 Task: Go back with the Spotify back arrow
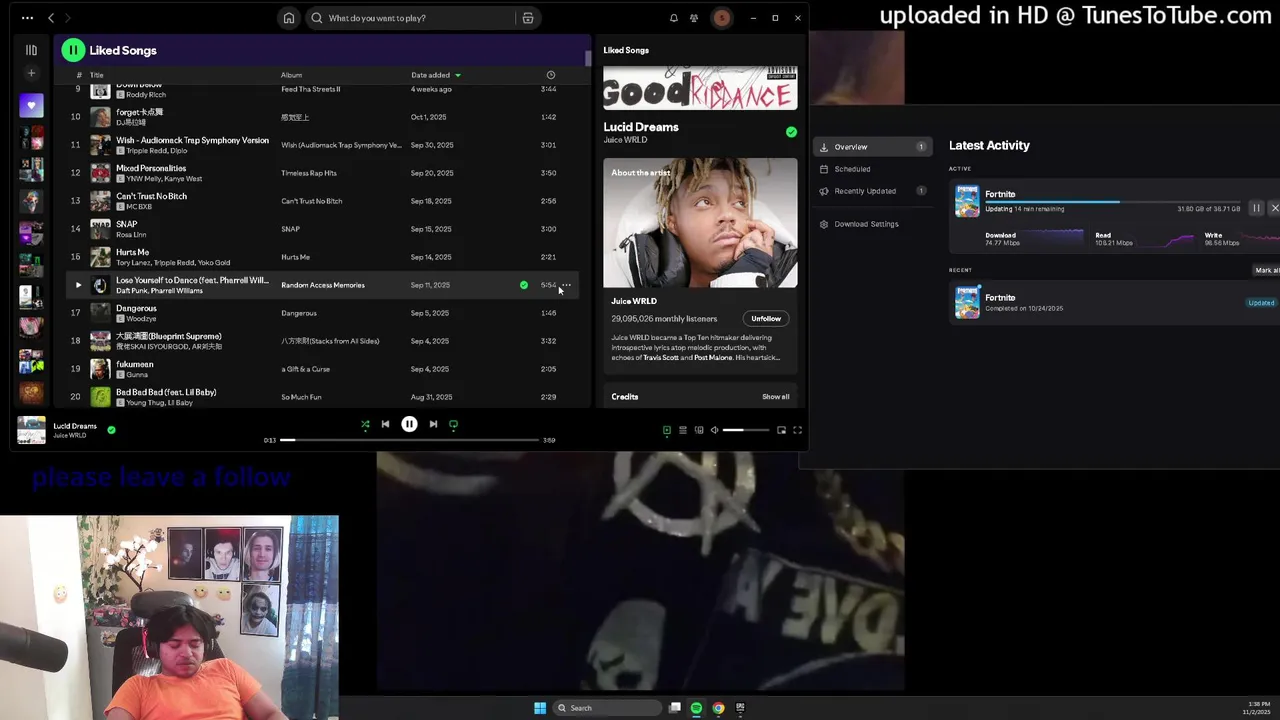point(51,18)
